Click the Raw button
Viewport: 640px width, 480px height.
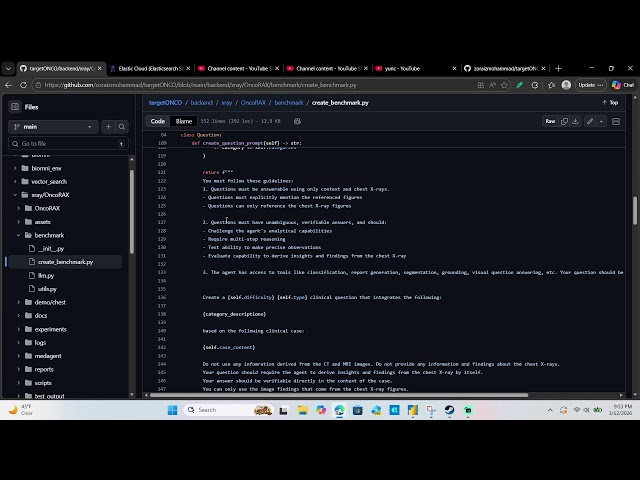click(x=549, y=121)
